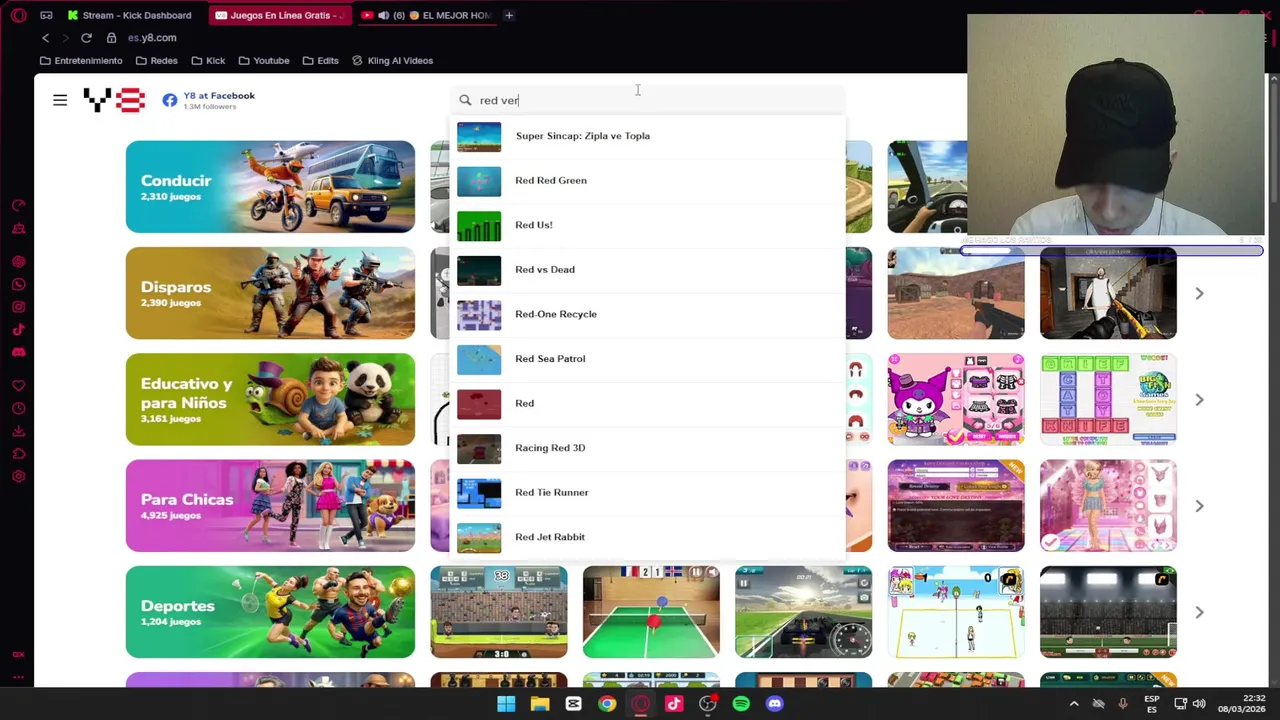1280x720 pixels.
Task: Select 'Red Red Green' search suggestion
Action: click(648, 181)
